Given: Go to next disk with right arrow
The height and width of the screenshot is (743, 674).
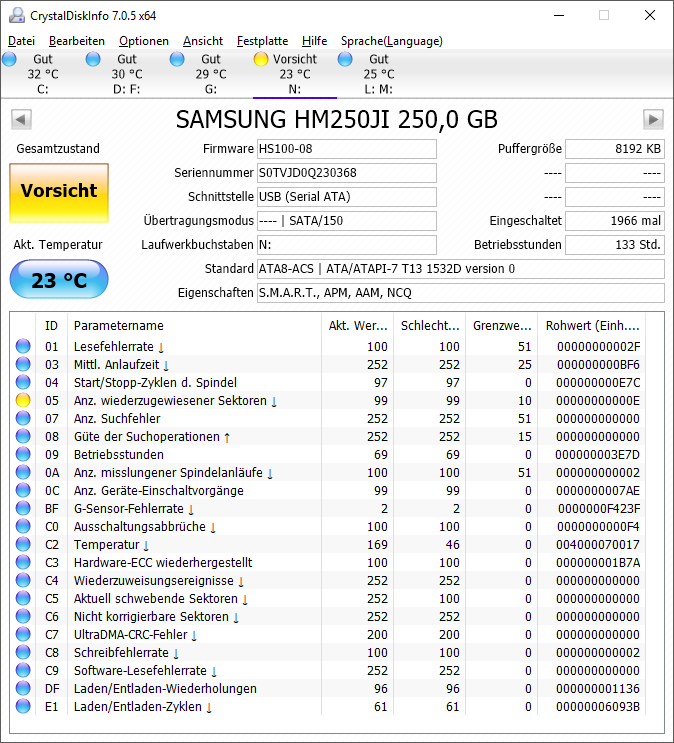Looking at the screenshot, I should (653, 119).
